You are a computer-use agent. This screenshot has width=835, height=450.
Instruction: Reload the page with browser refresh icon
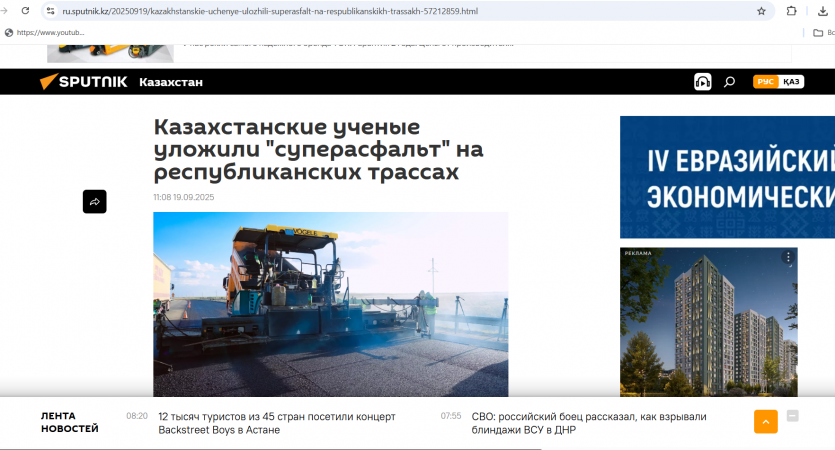click(25, 11)
